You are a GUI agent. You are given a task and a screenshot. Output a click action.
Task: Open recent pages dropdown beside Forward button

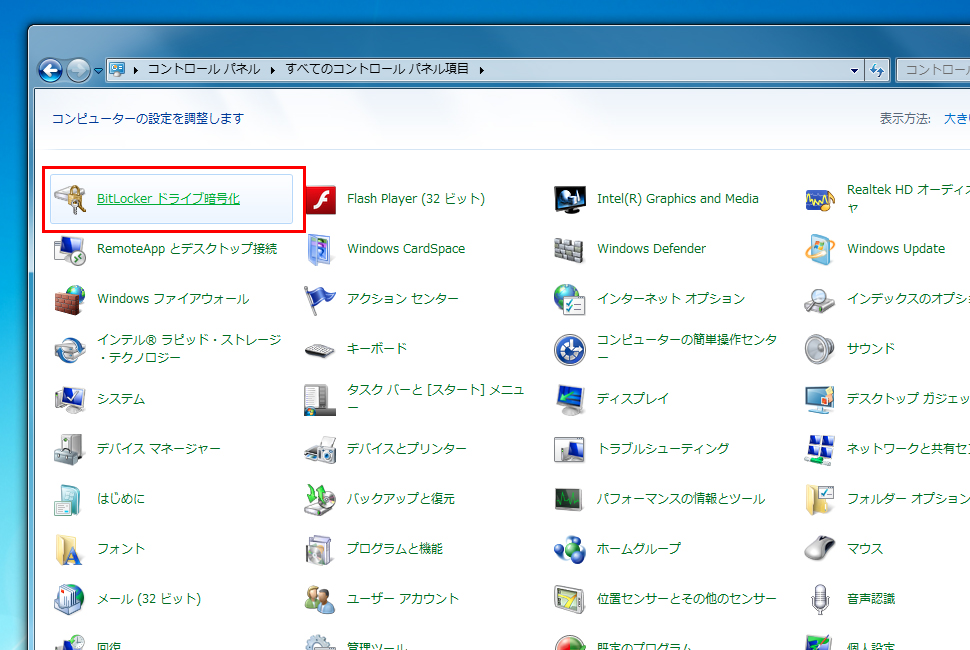click(98, 71)
